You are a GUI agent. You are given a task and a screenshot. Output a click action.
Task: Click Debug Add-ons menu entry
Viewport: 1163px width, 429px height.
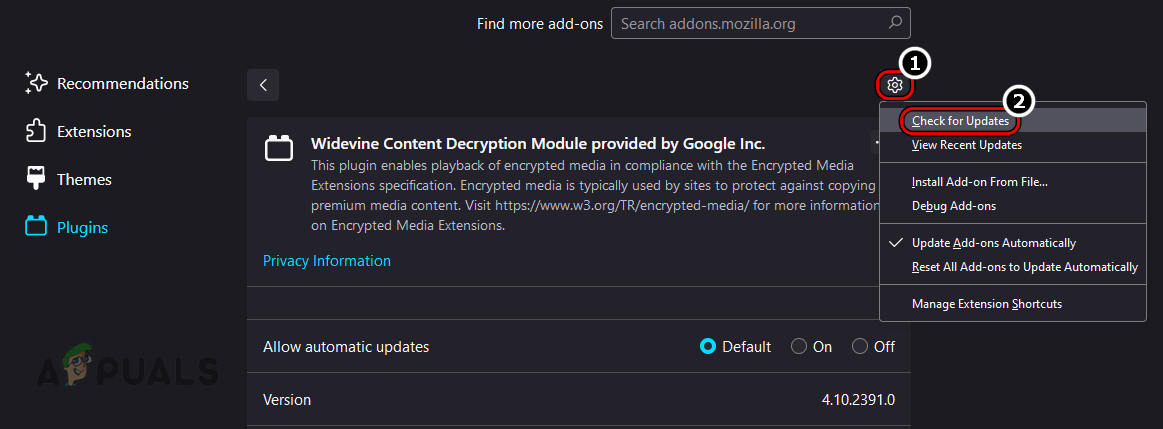pyautogui.click(x=953, y=206)
